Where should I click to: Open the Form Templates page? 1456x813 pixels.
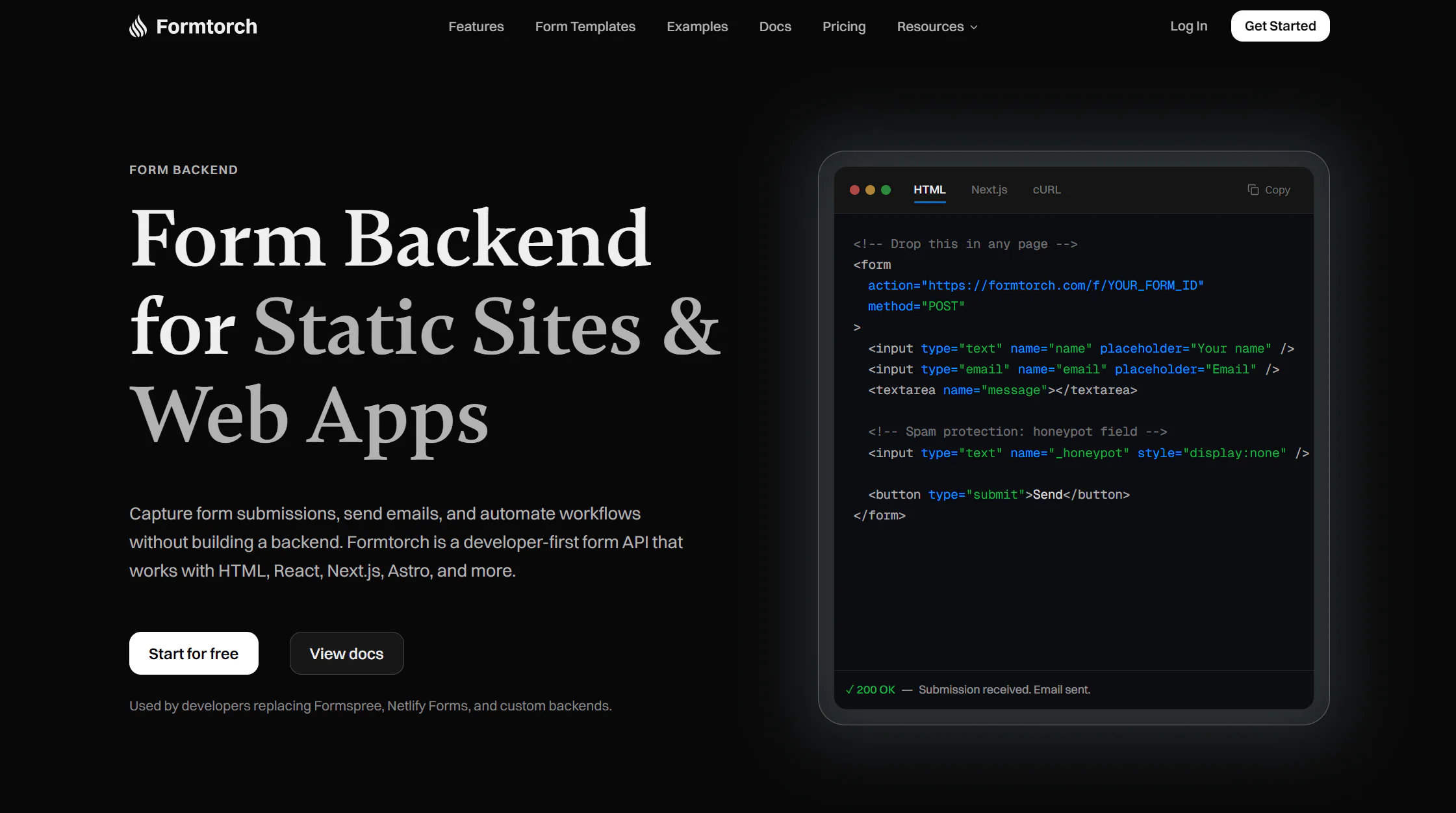pyautogui.click(x=585, y=27)
